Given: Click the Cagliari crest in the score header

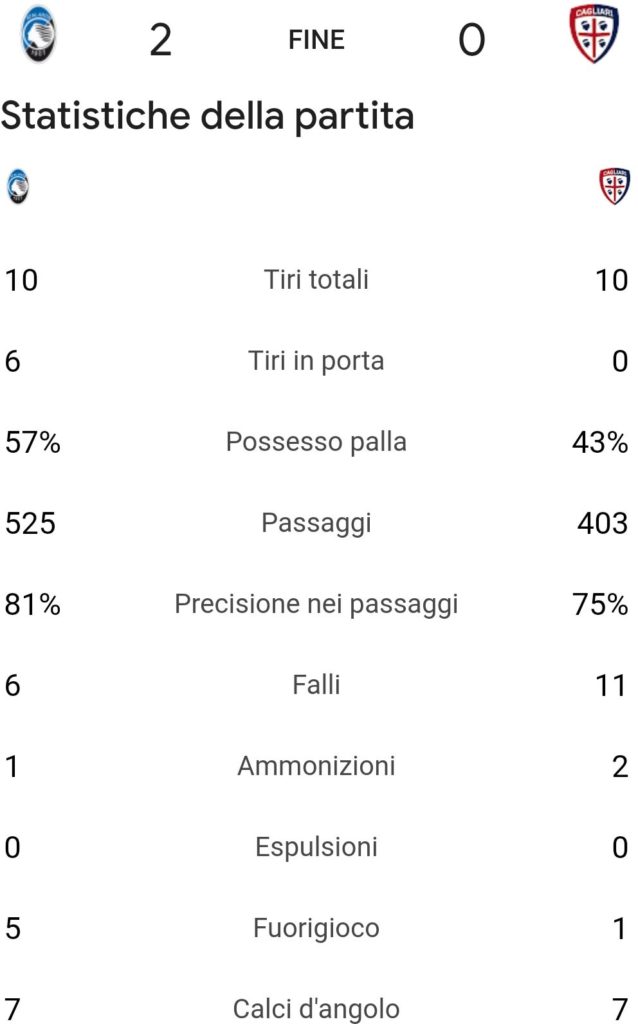Looking at the screenshot, I should pyautogui.click(x=594, y=35).
